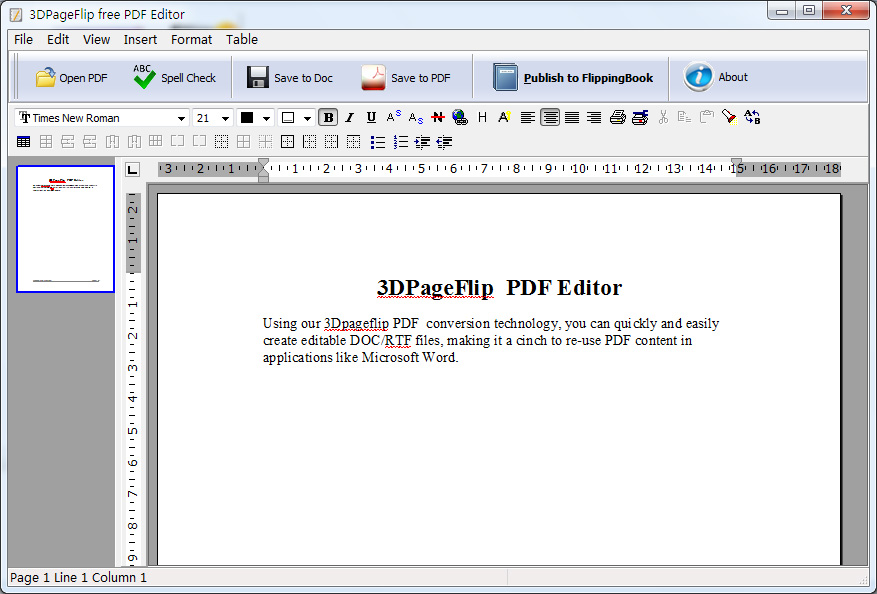Click the scissors cut icon
Screen dimensions: 877x594
coord(663,117)
